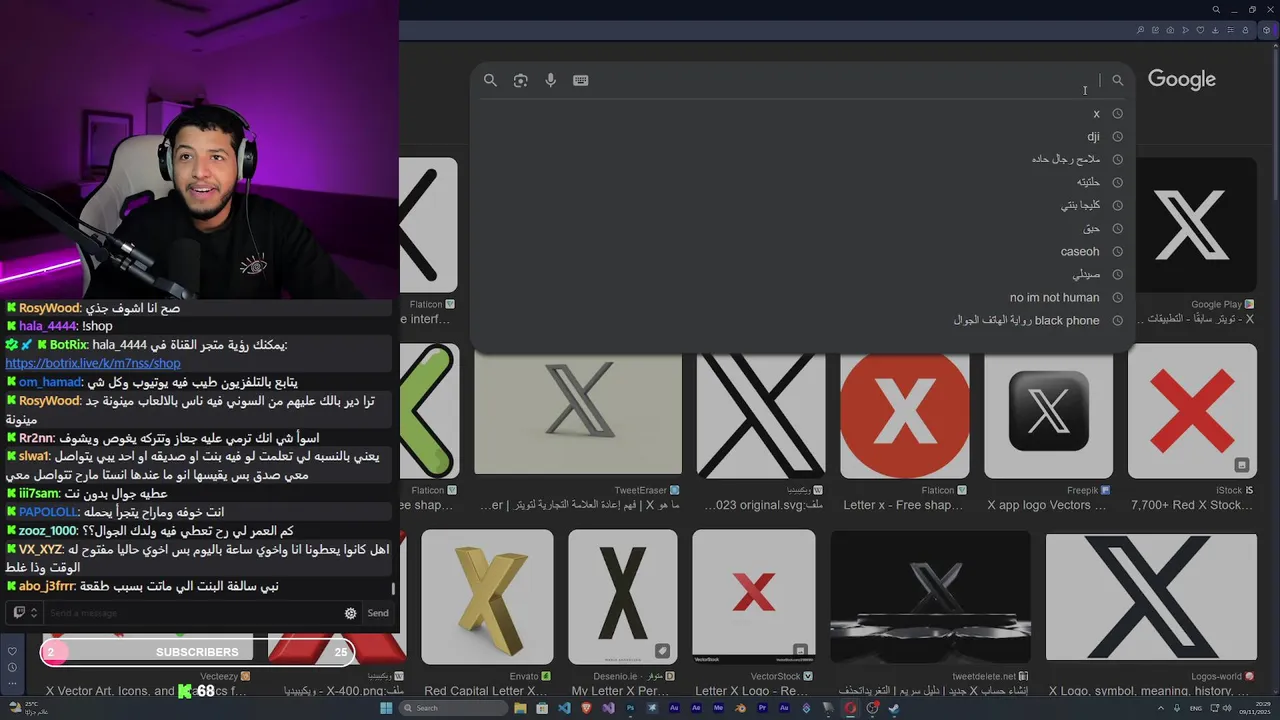Open the TweetEraser grey 3D X image

(578, 411)
